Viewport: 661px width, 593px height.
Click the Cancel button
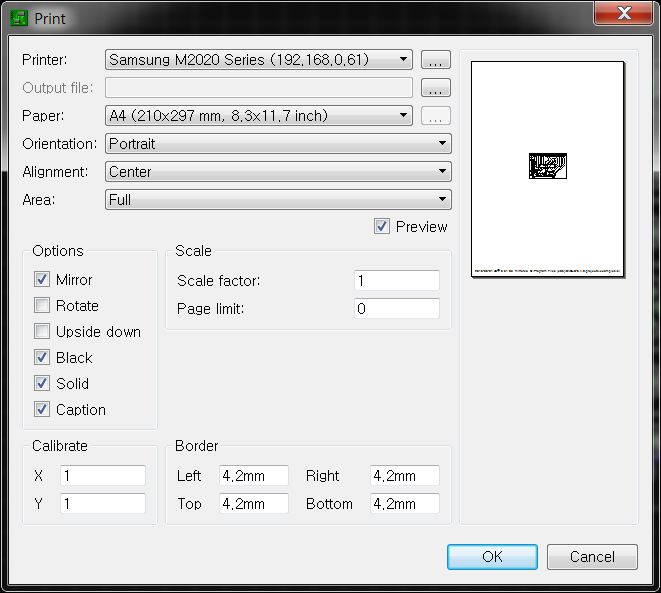(x=592, y=557)
